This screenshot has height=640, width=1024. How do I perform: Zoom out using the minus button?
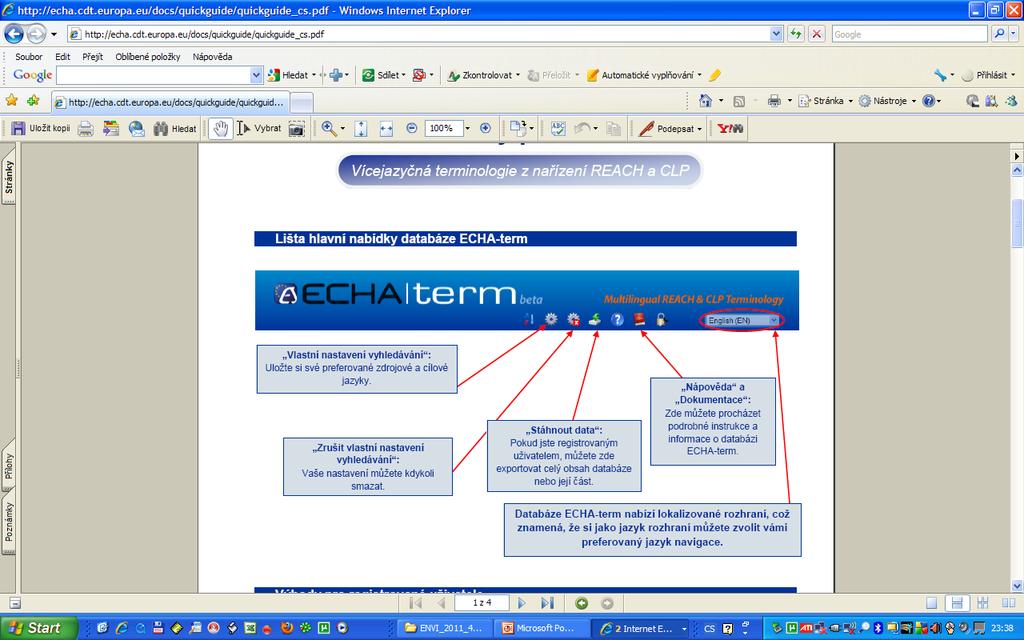tap(411, 129)
